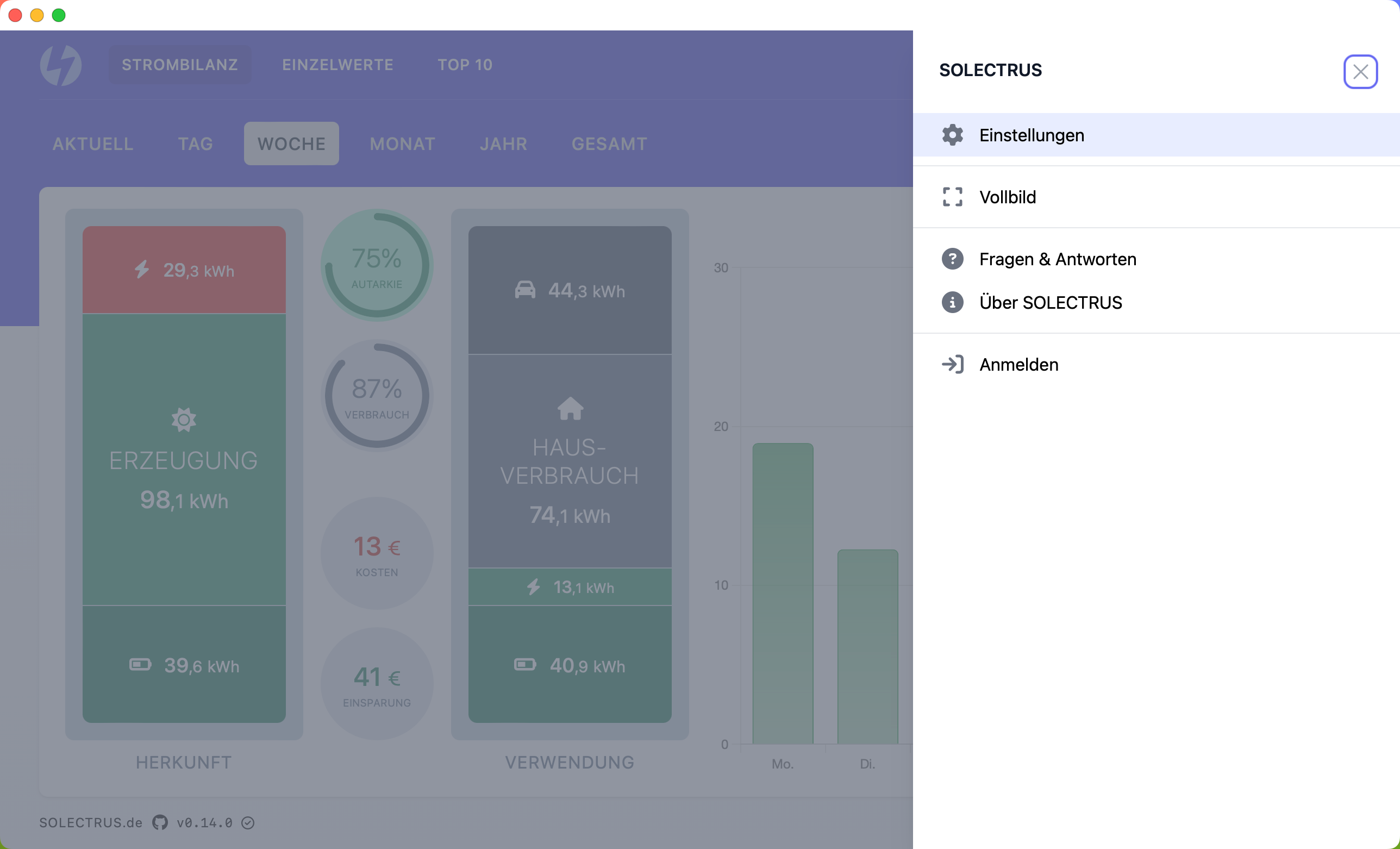
Task: Choose Über SOLECTRUS from the menu
Action: (x=1051, y=302)
